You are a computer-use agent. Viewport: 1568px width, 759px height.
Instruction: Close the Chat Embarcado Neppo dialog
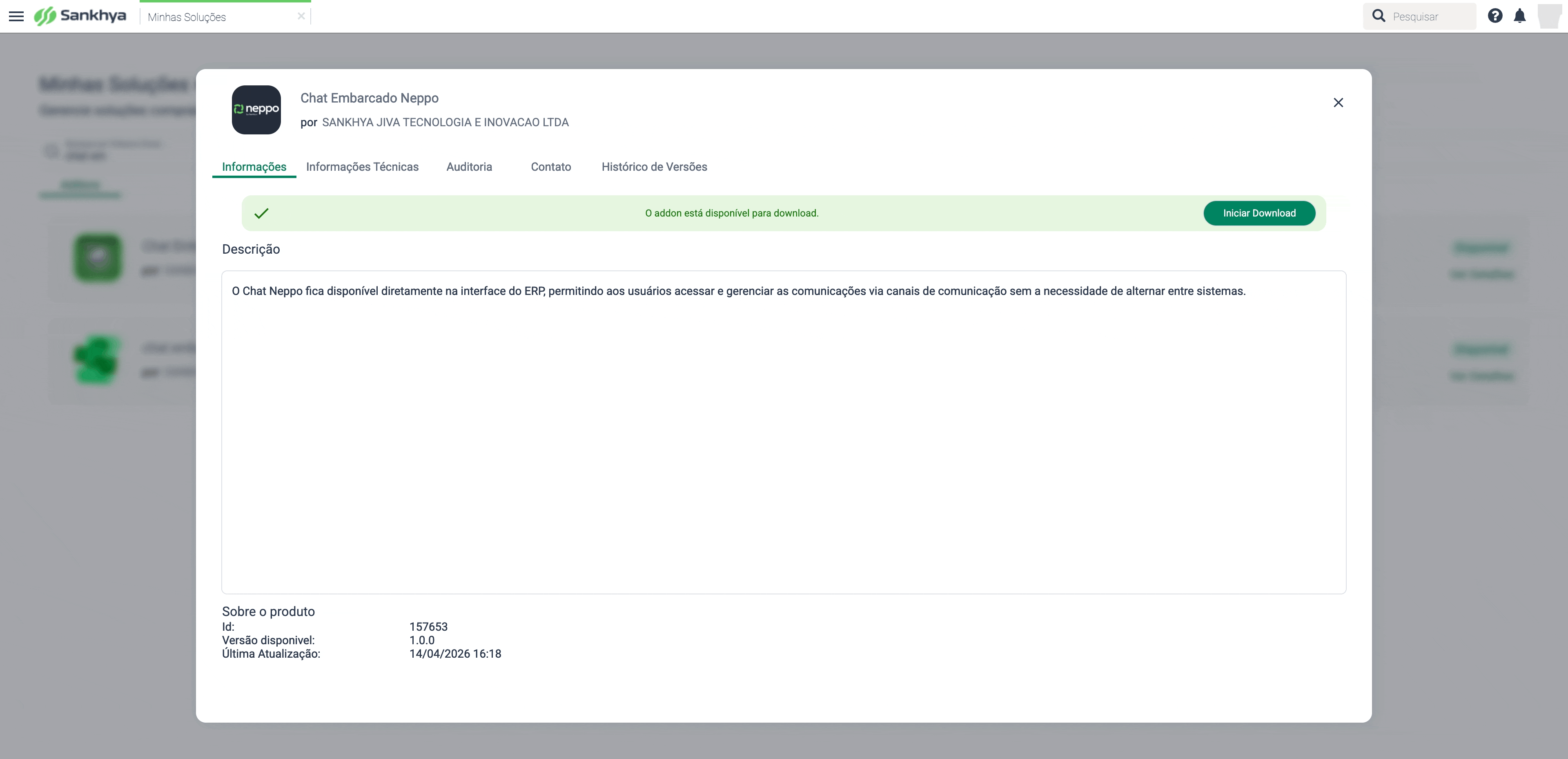pyautogui.click(x=1338, y=103)
